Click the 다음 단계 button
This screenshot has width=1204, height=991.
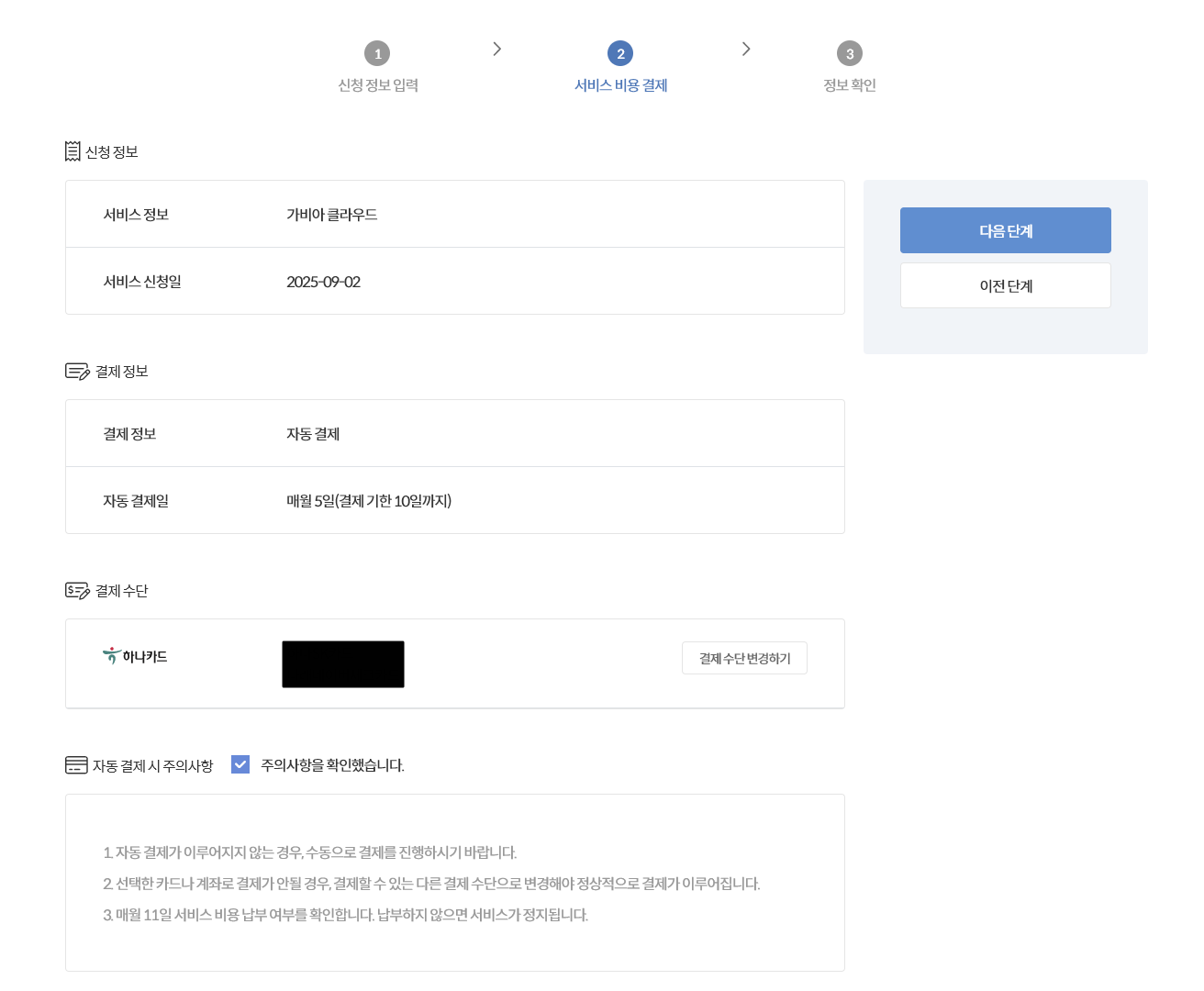[1006, 230]
